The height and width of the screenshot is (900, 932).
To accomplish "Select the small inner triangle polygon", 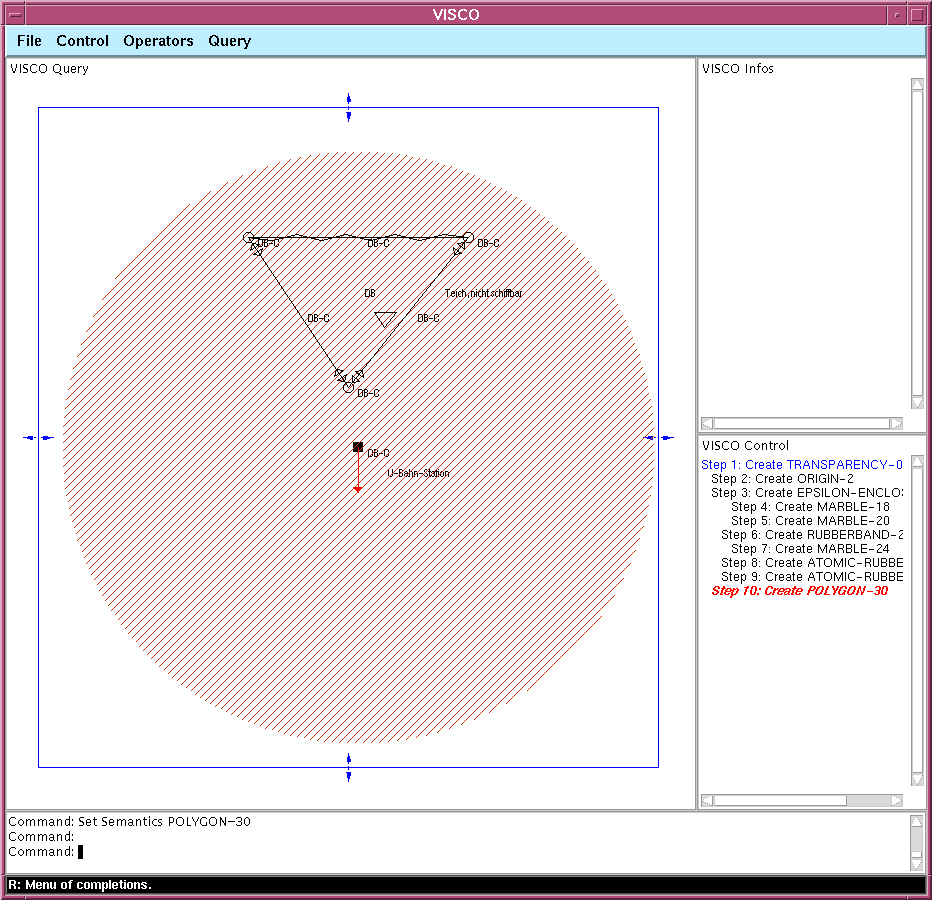I will pos(385,319).
